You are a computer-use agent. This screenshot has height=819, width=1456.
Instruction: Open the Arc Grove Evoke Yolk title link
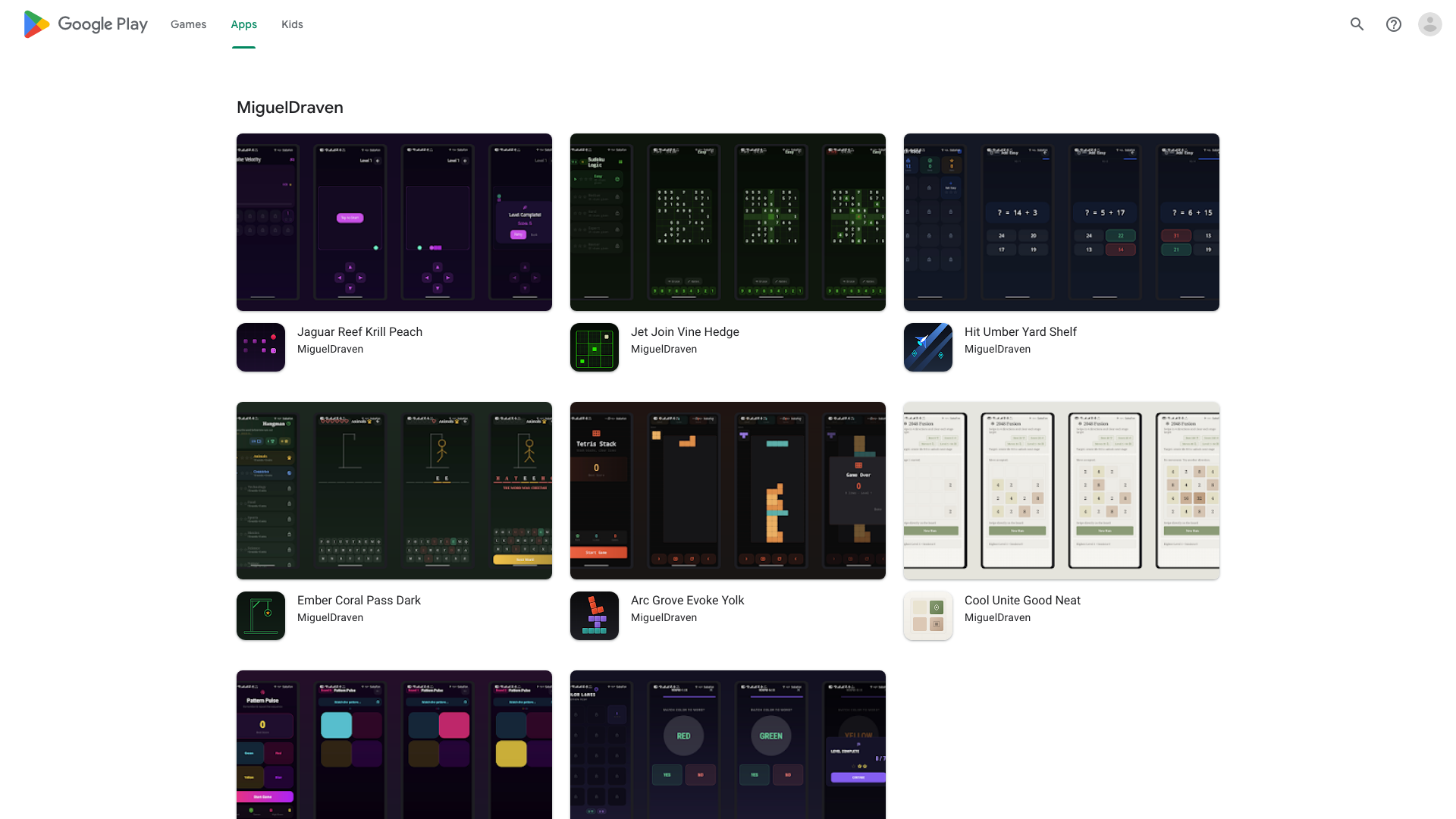coord(687,600)
